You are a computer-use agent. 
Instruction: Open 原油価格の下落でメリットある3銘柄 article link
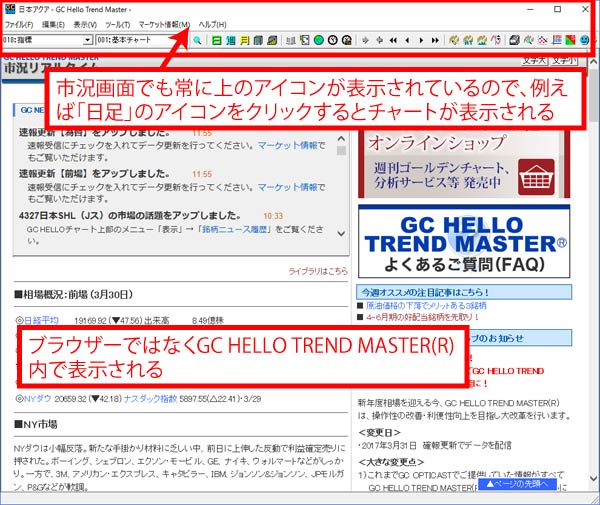426,305
